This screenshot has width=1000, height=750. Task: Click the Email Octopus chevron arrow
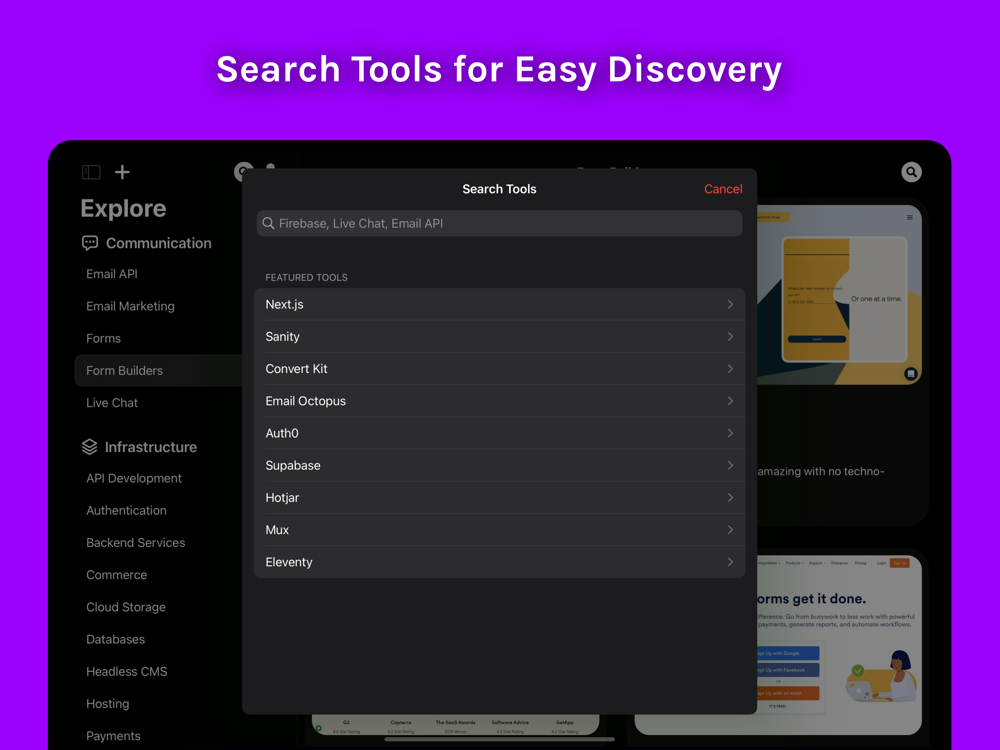(730, 401)
